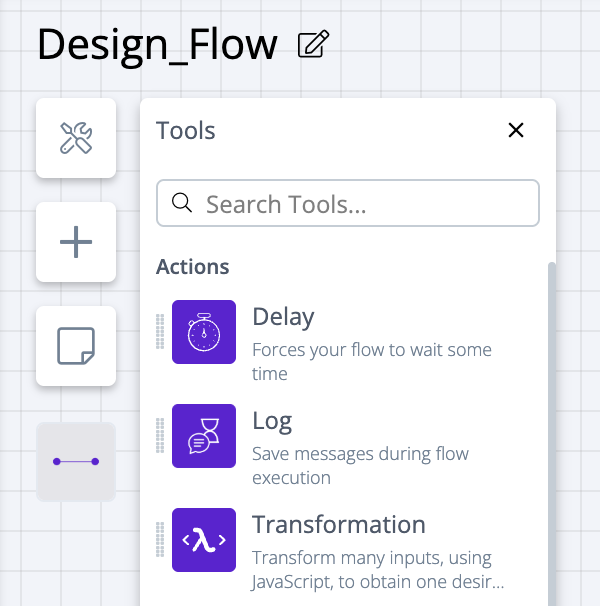Close the Tools panel
The image size is (600, 606).
(x=516, y=130)
